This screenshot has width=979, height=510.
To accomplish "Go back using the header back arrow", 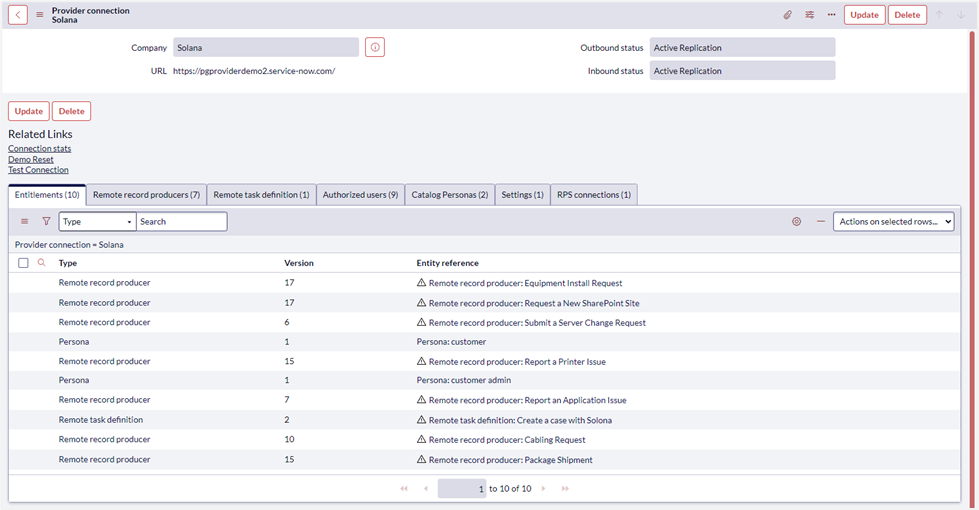I will [x=18, y=15].
